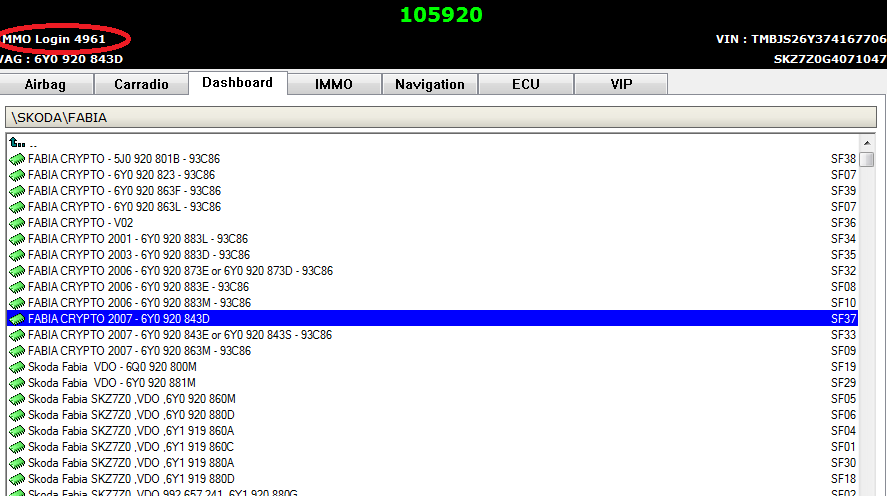This screenshot has width=887, height=496.
Task: Select FABIA CRYPTO 2006 - 6Y0 920 883M
Action: 139,303
